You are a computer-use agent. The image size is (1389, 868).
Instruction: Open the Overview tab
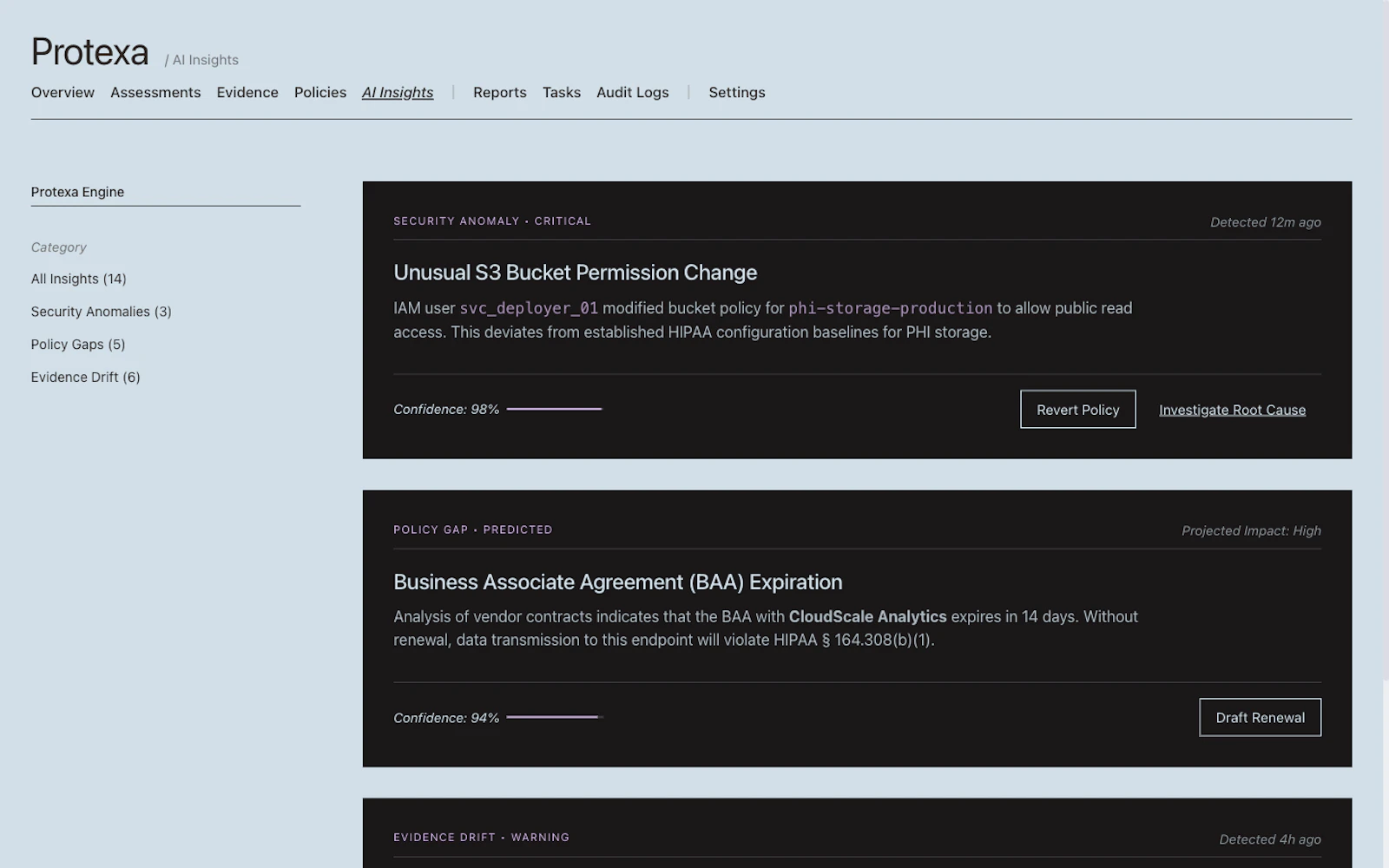[x=63, y=92]
